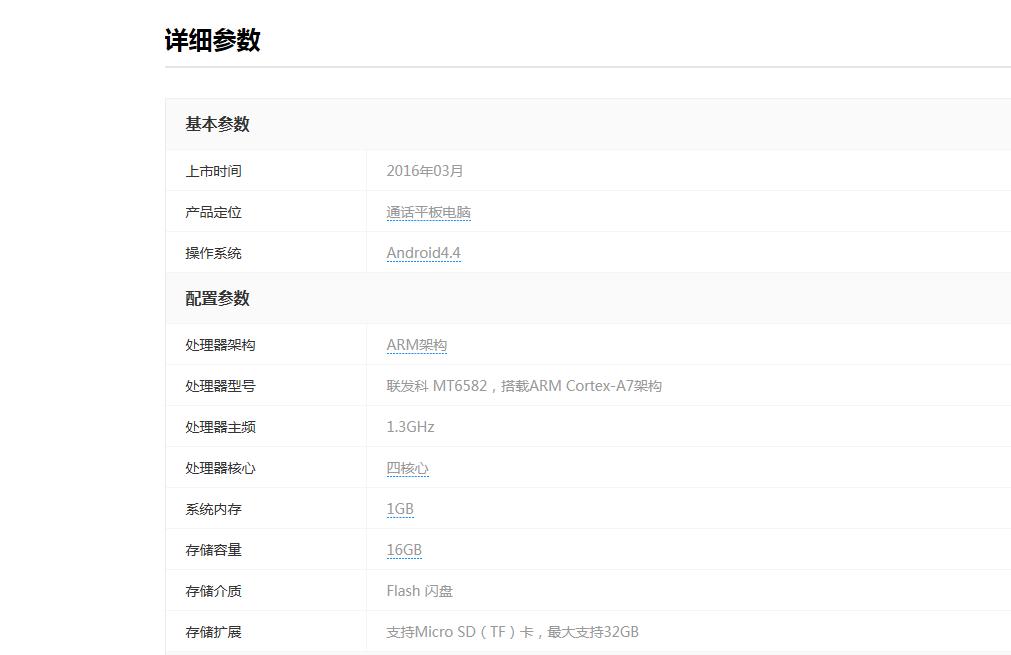Screen dimensions: 1011x655
Task: Select the 处理器架构 row label
Action: click(x=220, y=344)
